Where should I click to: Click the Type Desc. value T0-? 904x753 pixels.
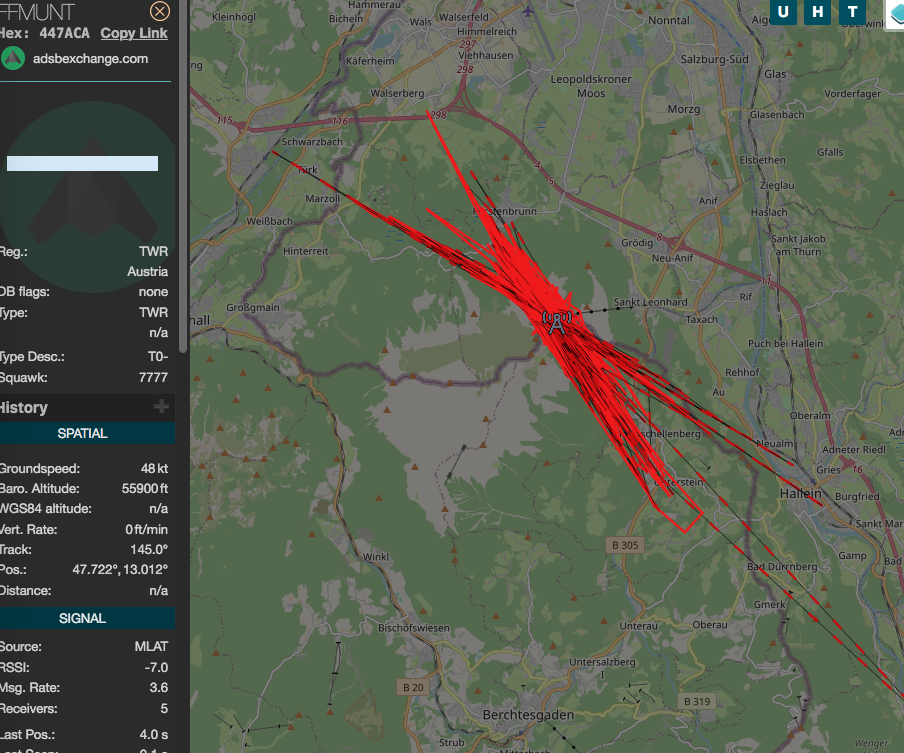[x=158, y=357]
